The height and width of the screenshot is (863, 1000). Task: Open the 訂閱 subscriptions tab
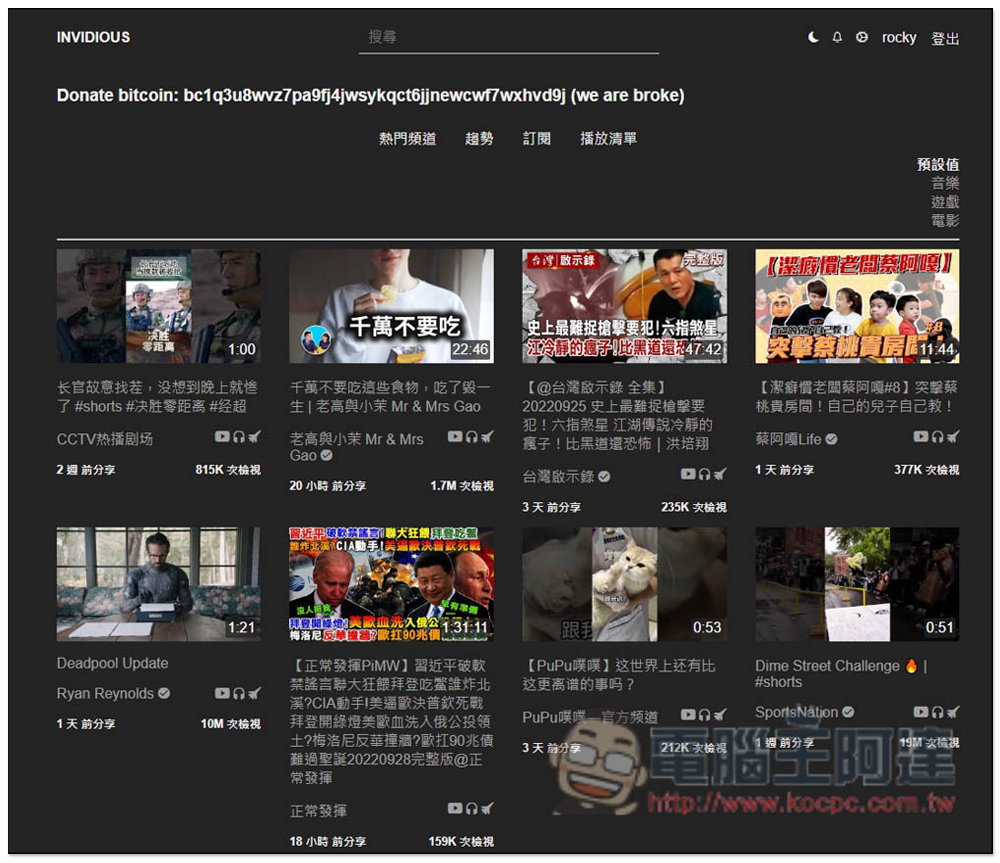point(537,139)
